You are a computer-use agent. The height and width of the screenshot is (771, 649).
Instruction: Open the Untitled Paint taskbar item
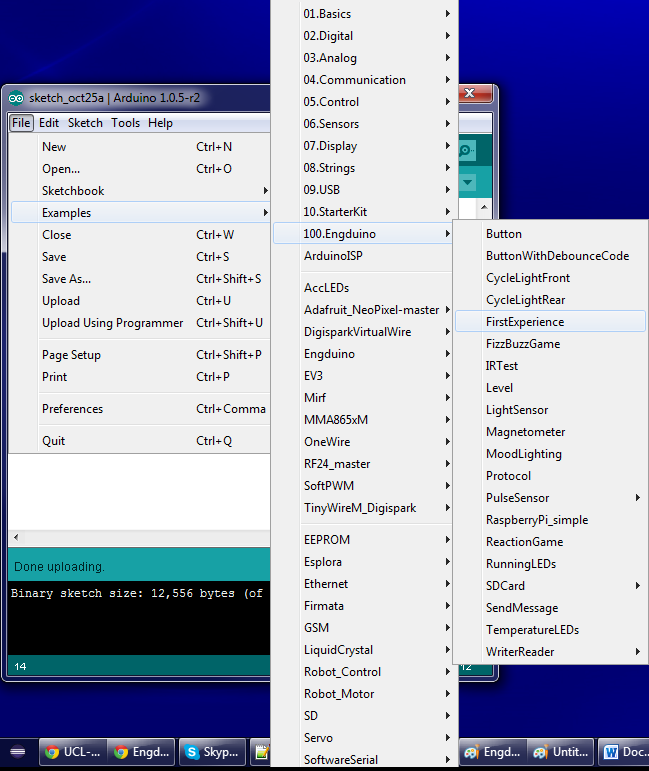560,752
